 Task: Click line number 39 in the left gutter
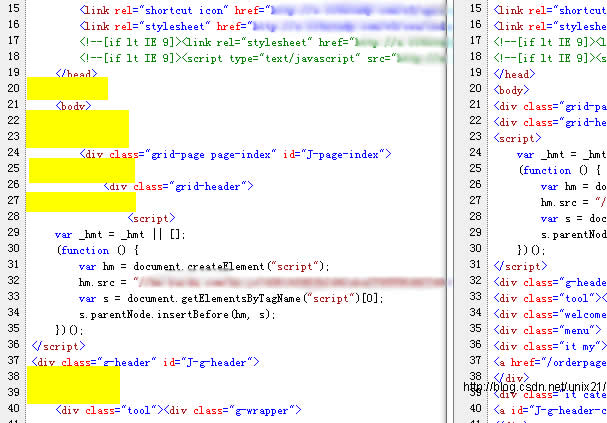coord(14,392)
